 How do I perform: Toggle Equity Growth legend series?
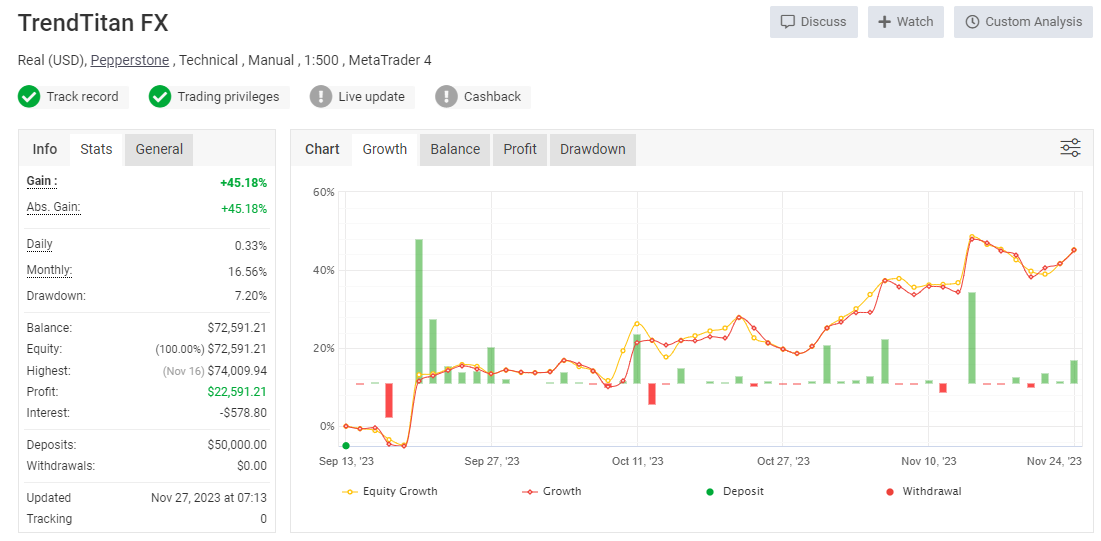coord(390,491)
